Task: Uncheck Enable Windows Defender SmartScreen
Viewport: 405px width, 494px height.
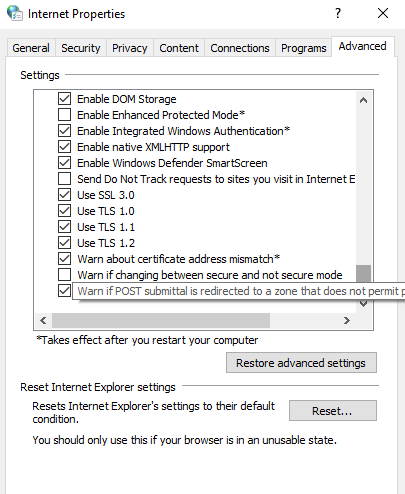Action: (x=64, y=163)
